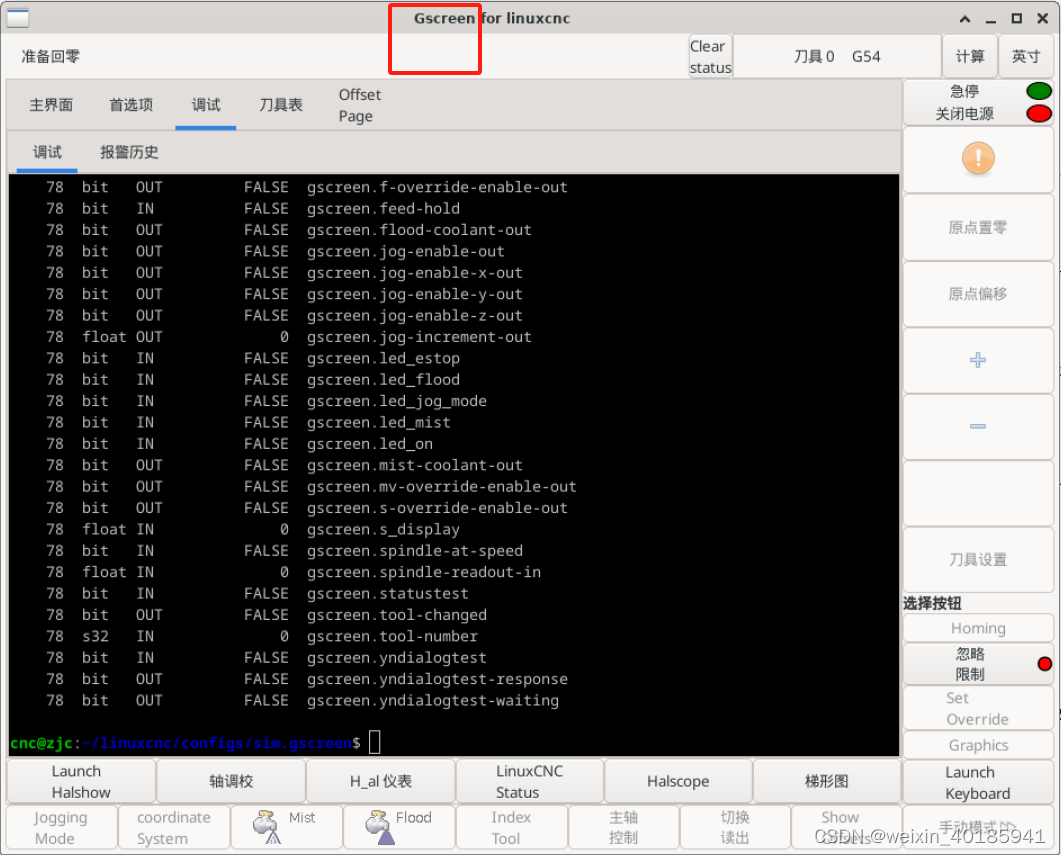Click the Clear status button
This screenshot has height=855, width=1061.
[710, 56]
